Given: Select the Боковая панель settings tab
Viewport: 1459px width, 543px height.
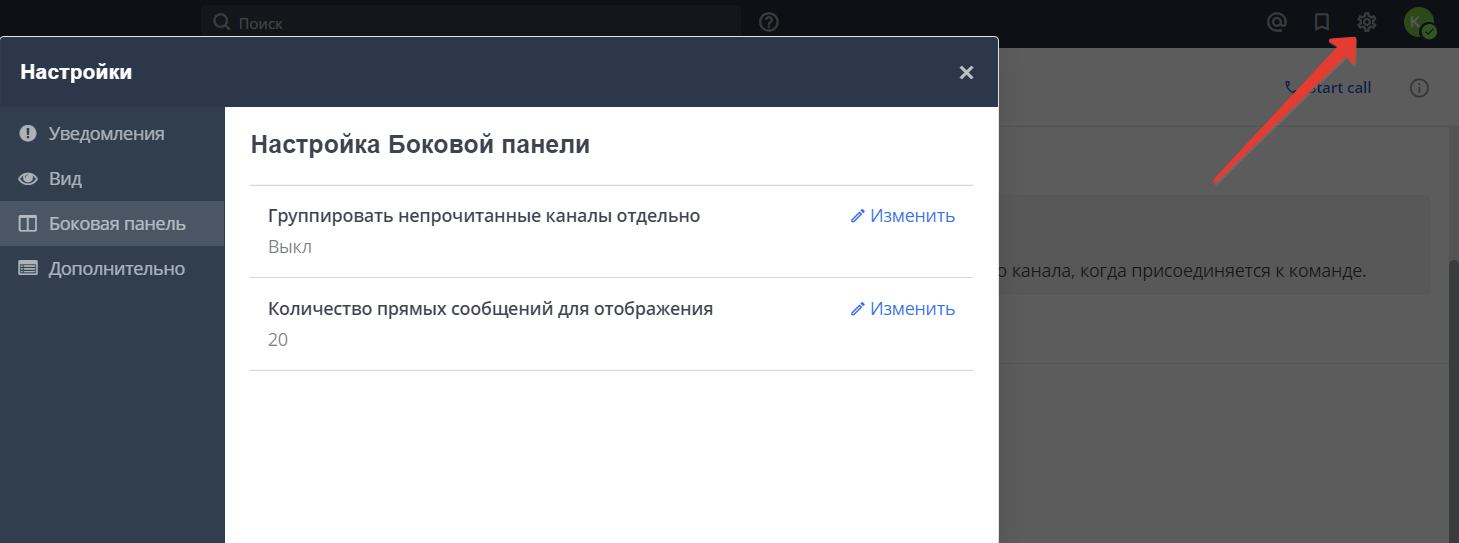Looking at the screenshot, I should coord(112,224).
